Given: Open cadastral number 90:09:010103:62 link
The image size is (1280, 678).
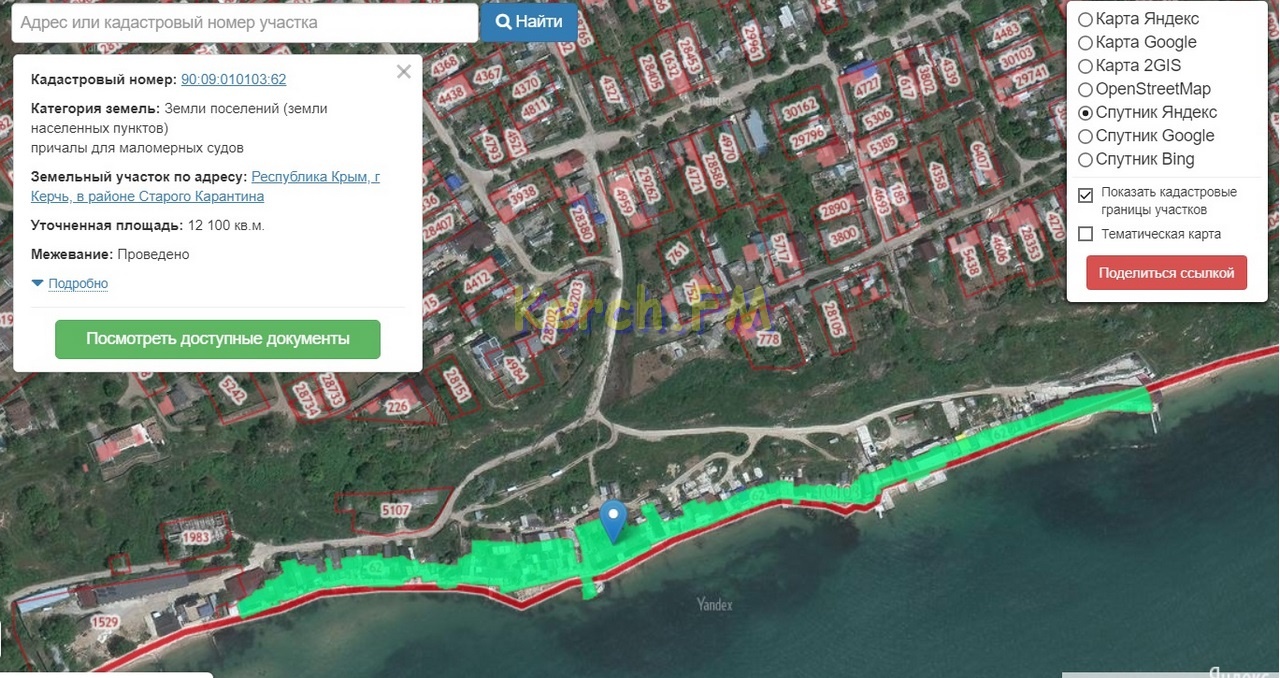Looking at the screenshot, I should [x=233, y=80].
